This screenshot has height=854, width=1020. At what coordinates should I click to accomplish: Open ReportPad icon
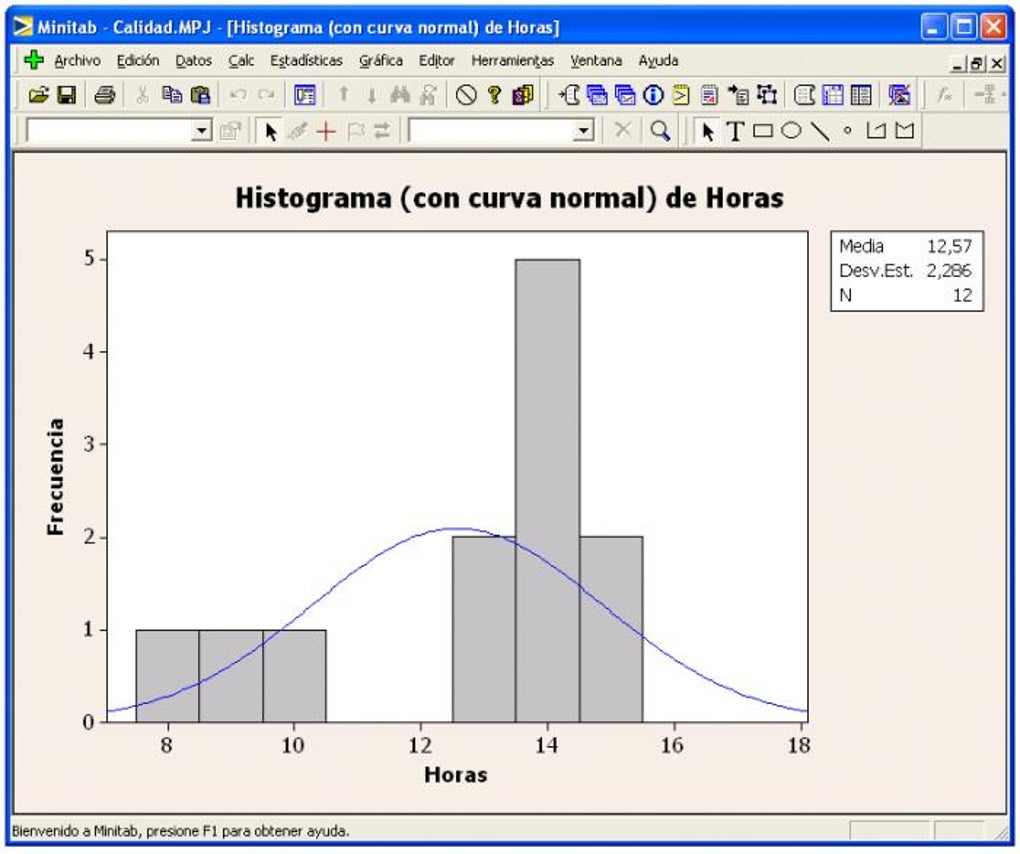(709, 96)
